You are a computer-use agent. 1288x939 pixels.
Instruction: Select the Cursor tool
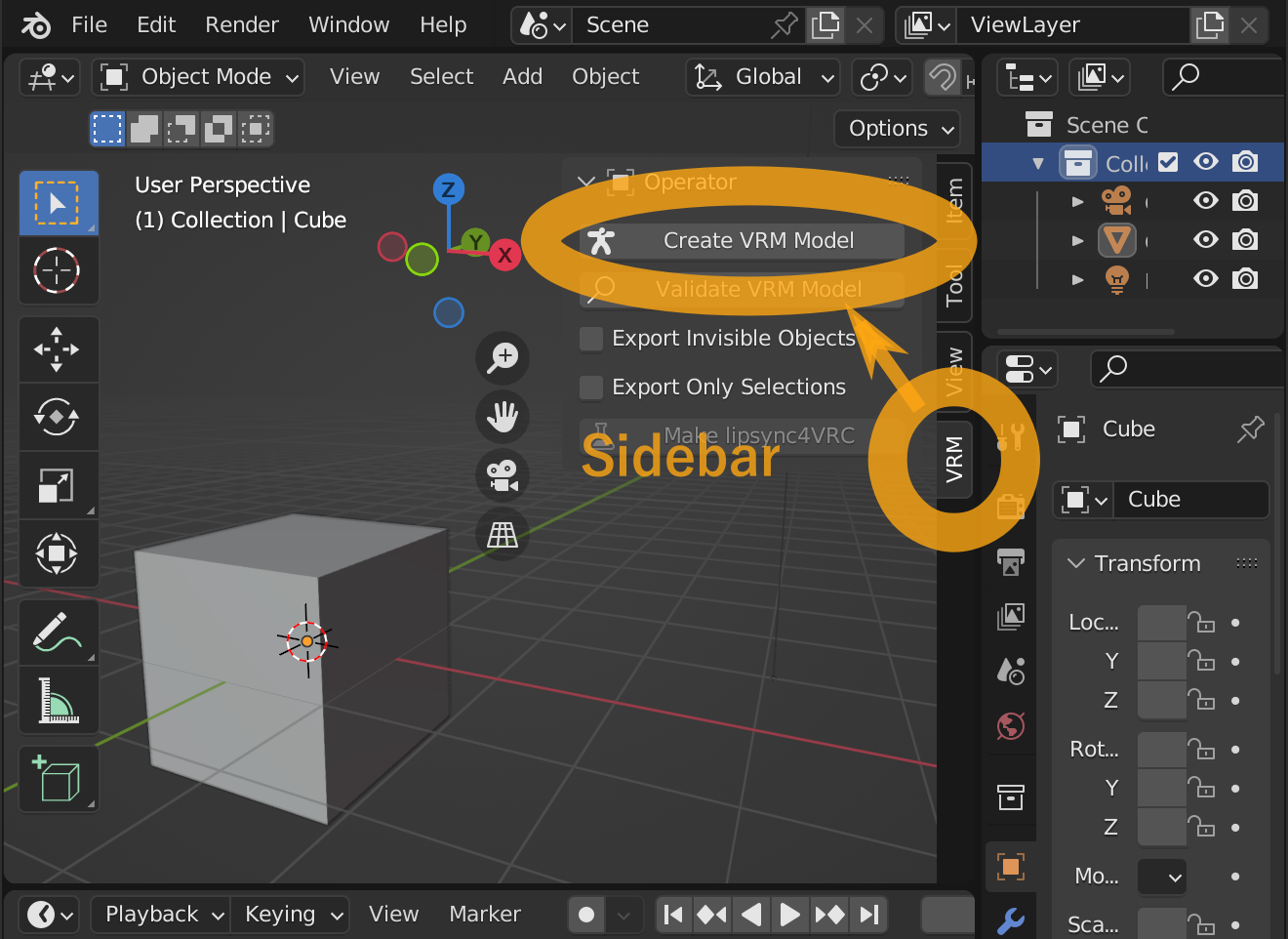pyautogui.click(x=58, y=270)
